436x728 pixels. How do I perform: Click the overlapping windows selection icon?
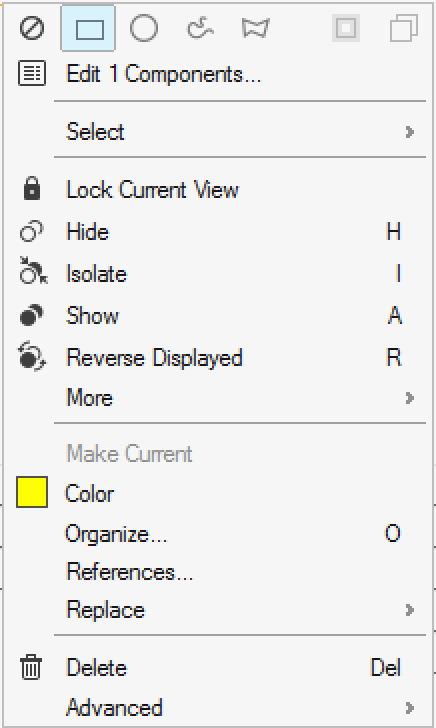pos(403,28)
